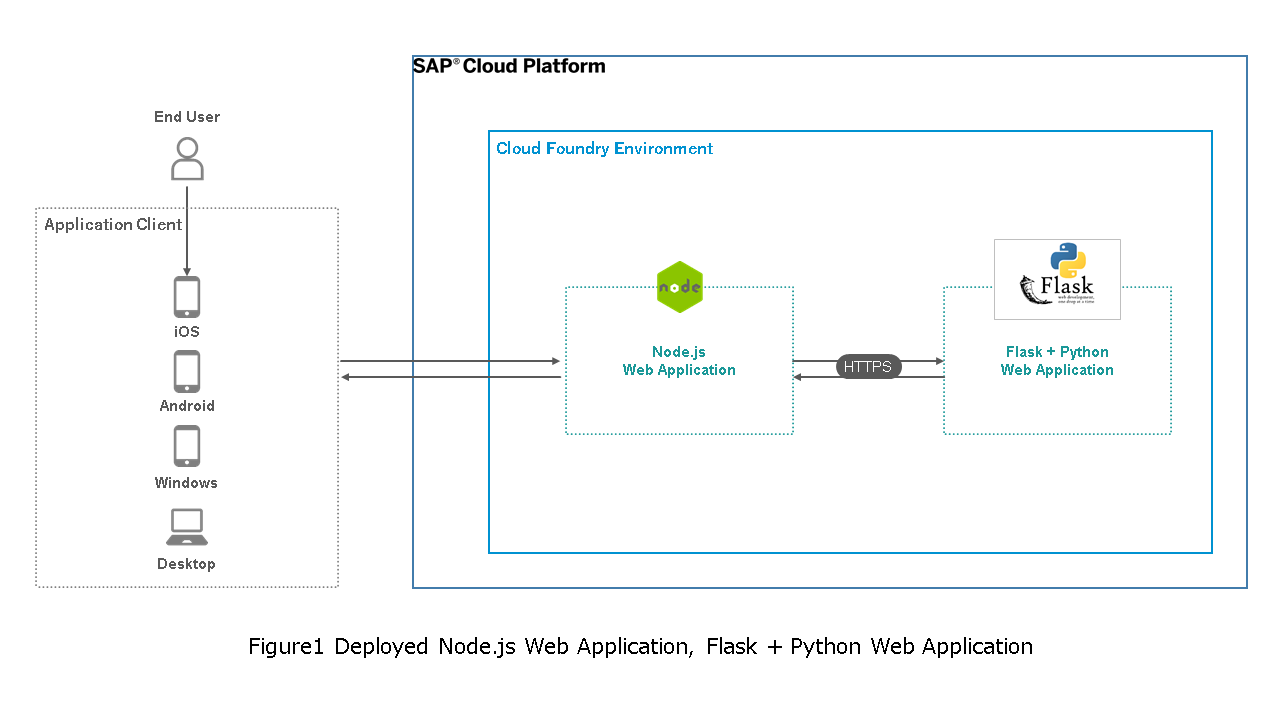The image size is (1280, 720).
Task: Click the arrow from End User to iOS
Action: pos(187,230)
